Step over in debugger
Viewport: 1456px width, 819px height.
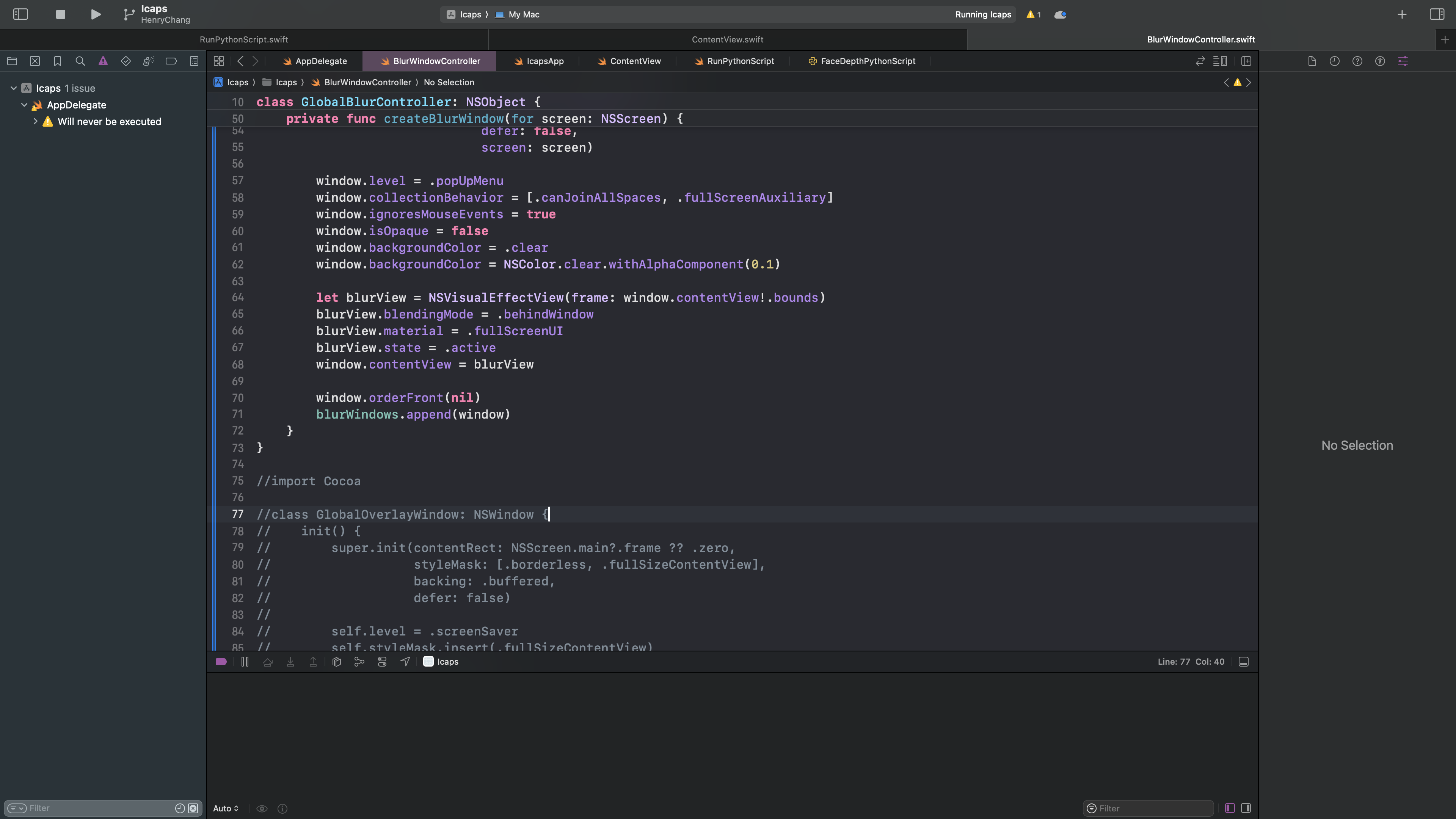(267, 662)
